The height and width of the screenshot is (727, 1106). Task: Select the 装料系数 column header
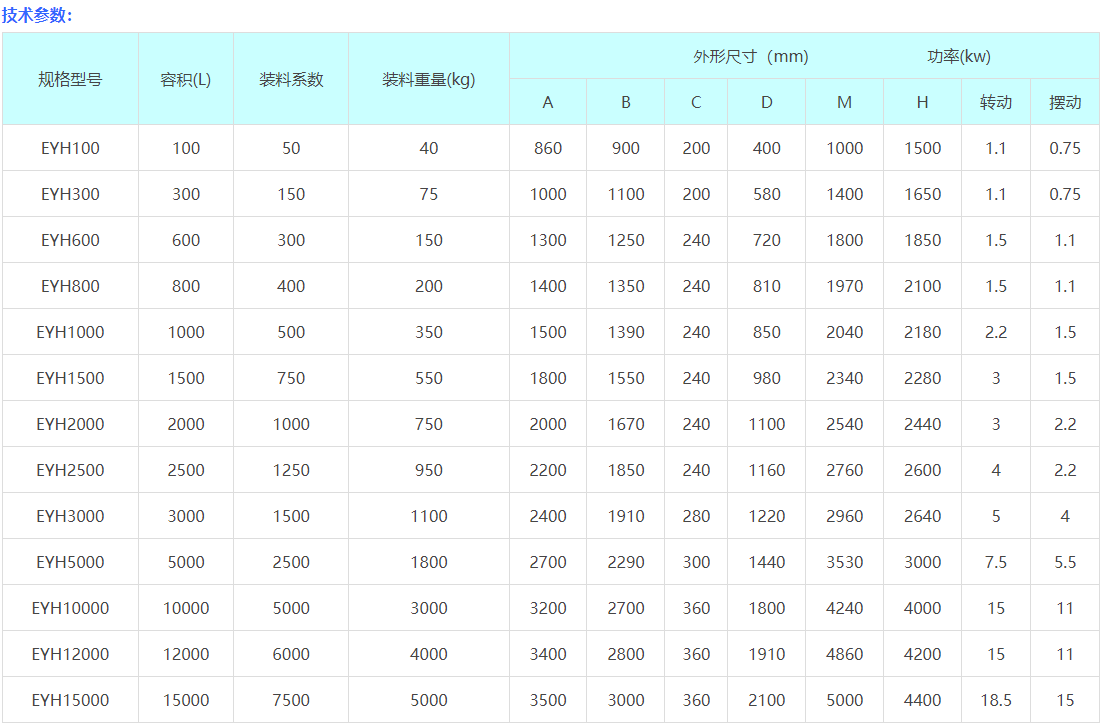click(x=291, y=80)
